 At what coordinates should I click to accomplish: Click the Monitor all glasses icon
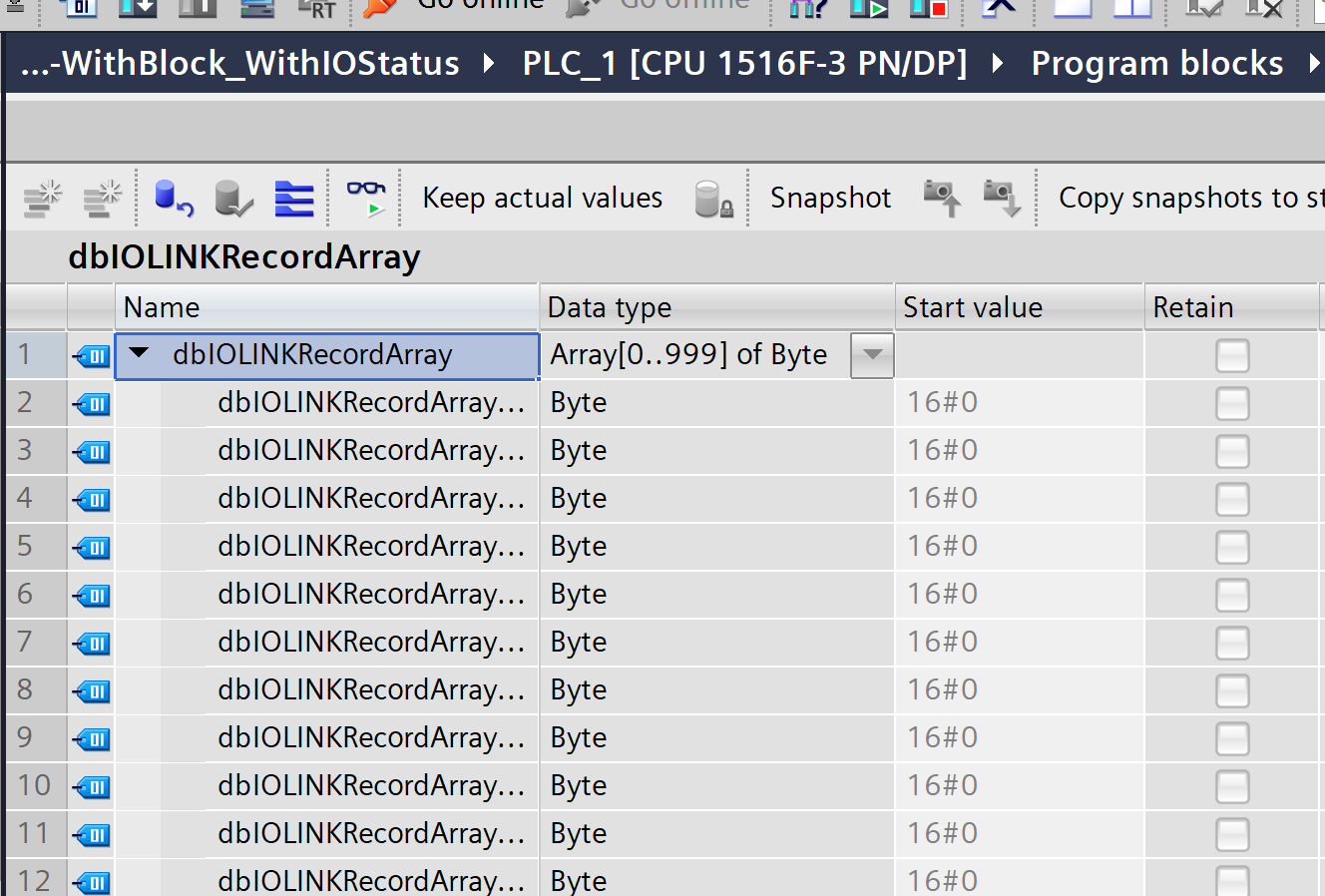pyautogui.click(x=366, y=199)
